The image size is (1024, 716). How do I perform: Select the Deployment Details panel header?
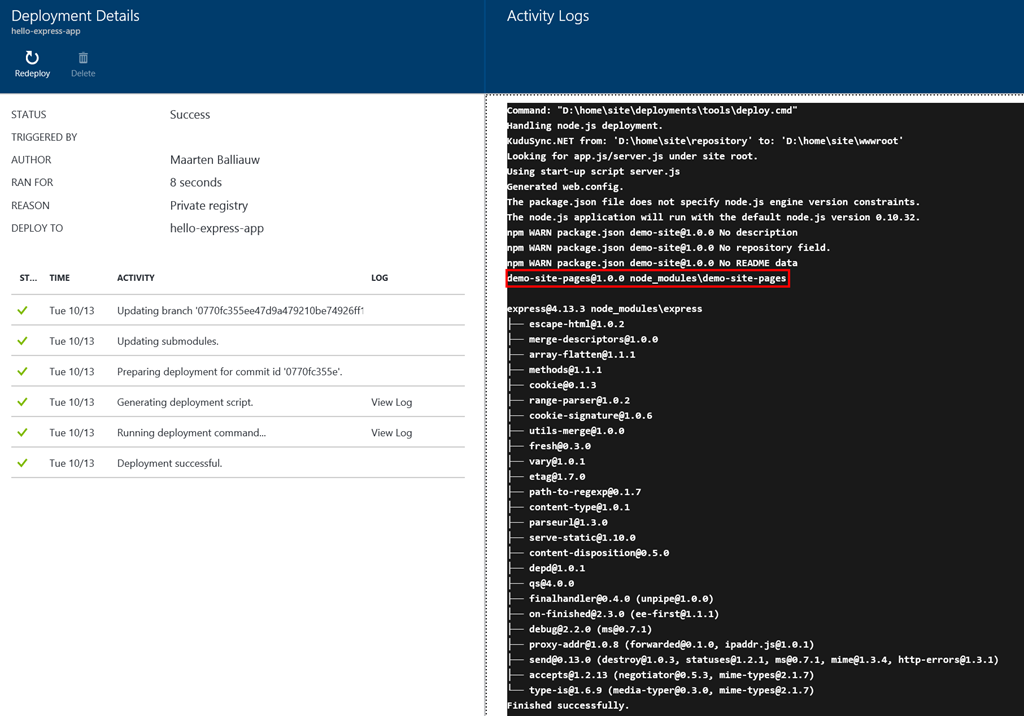coord(75,16)
